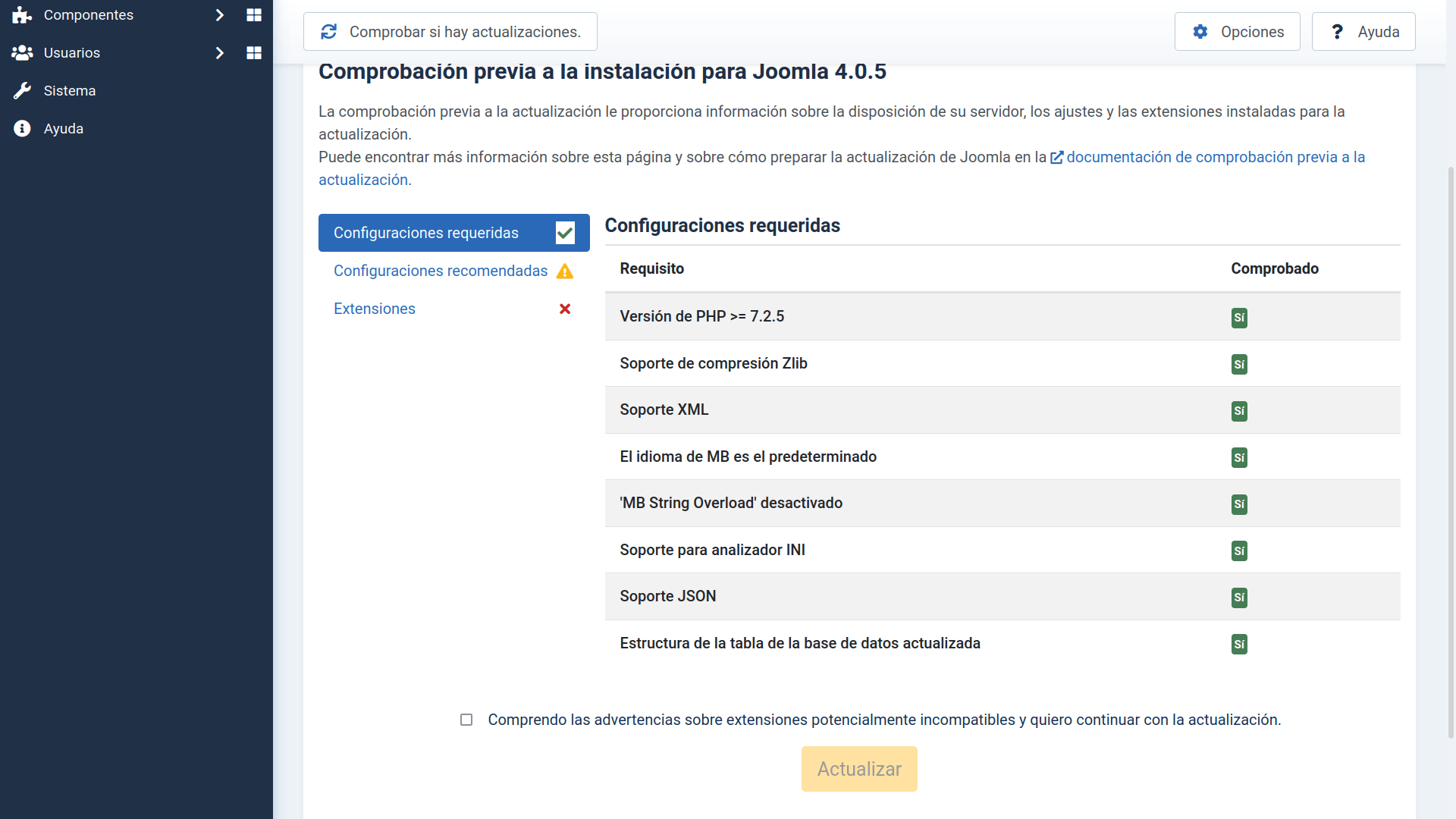Open the Componentes dashboard grid icon
Viewport: 1456px width, 819px height.
[254, 15]
